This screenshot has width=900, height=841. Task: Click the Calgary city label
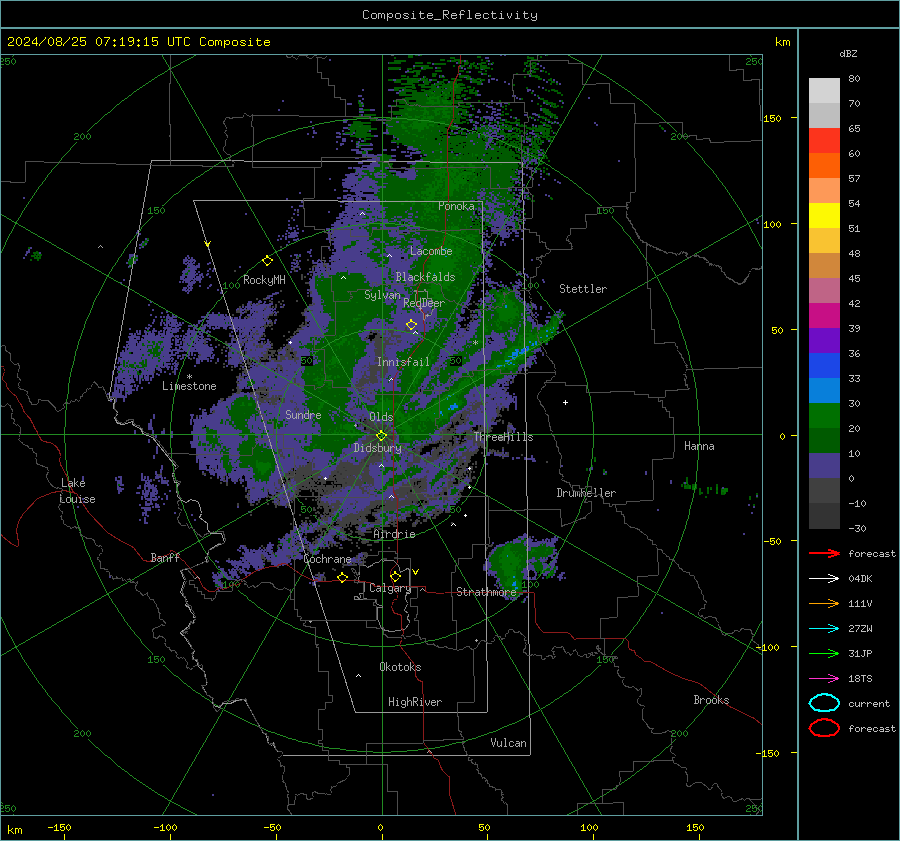click(390, 588)
